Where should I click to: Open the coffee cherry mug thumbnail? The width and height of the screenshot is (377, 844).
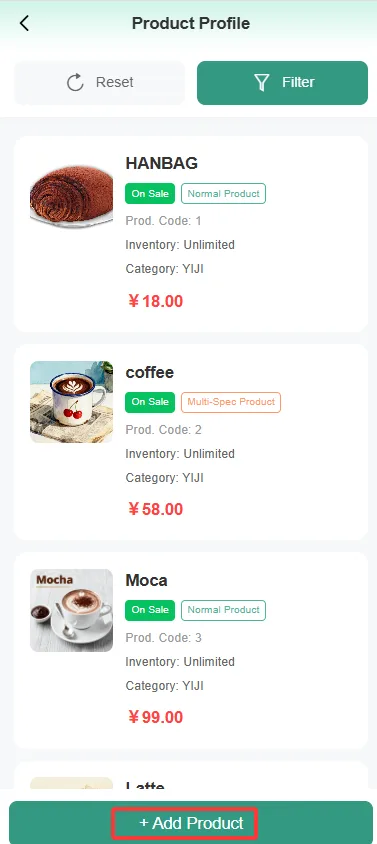coord(72,402)
